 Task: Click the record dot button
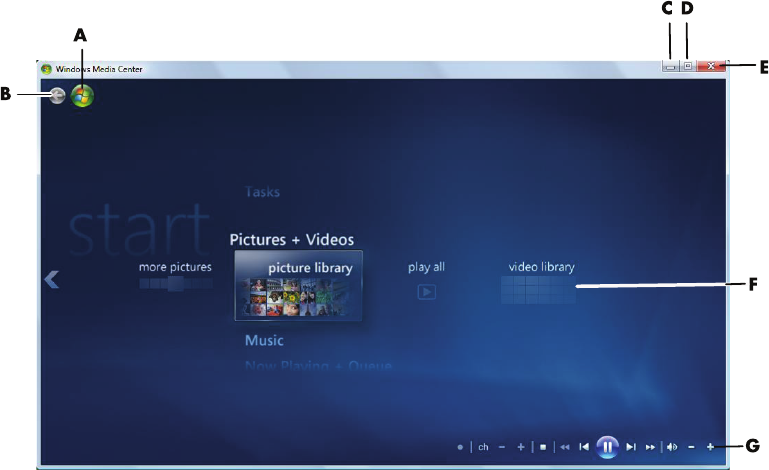460,447
